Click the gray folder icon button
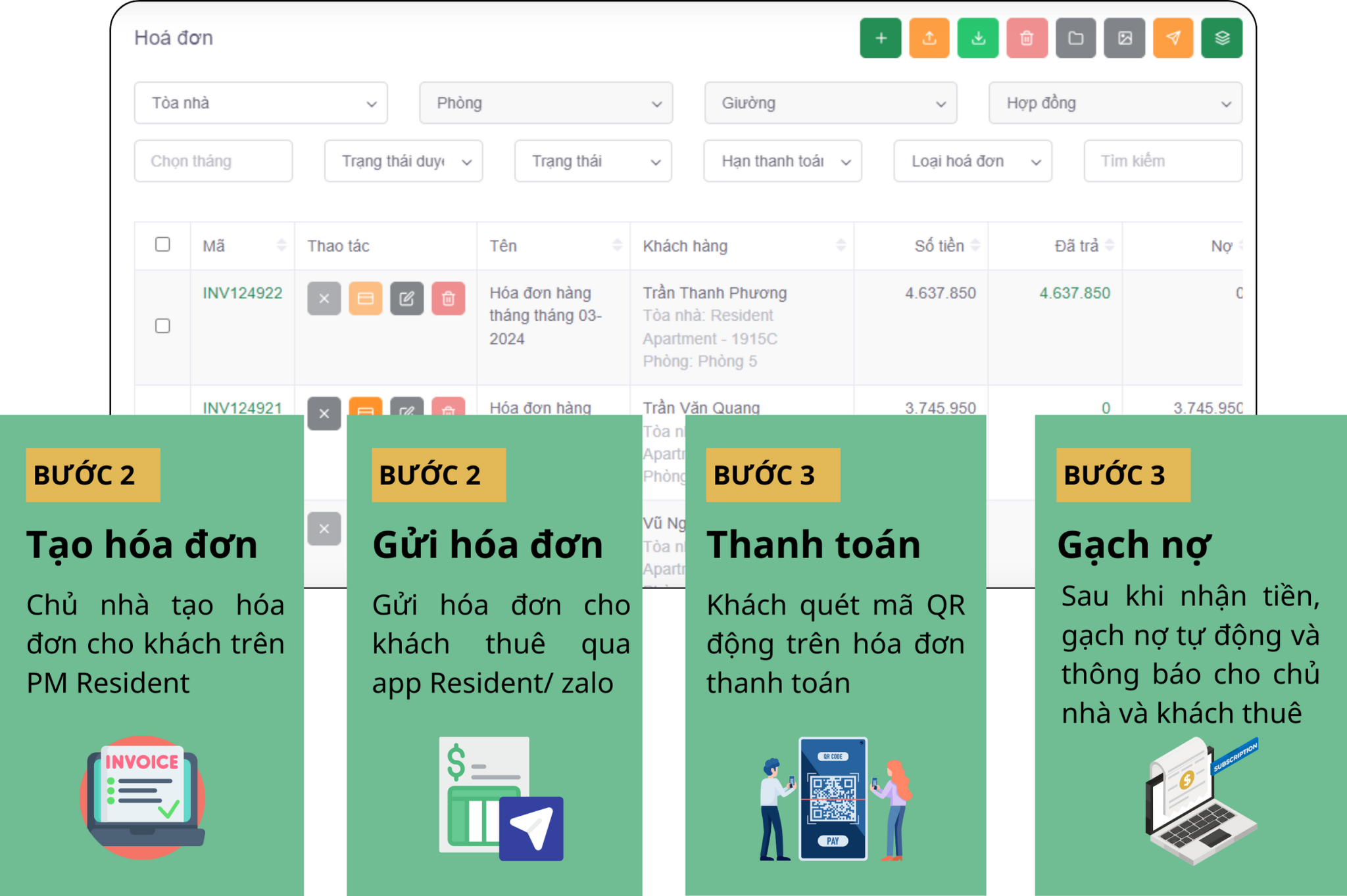This screenshot has height=896, width=1347. coord(1075,39)
